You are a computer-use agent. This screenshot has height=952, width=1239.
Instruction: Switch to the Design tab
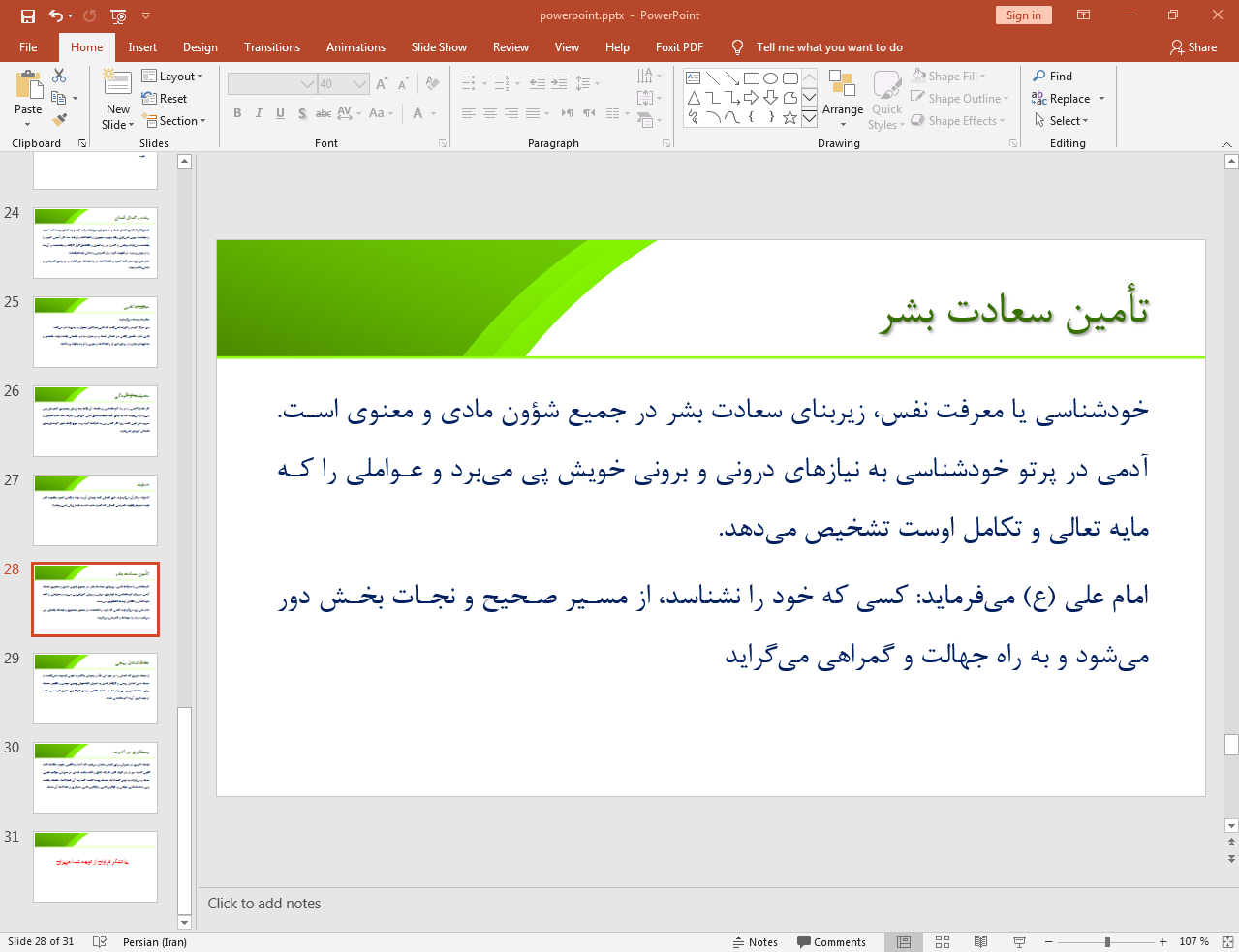tap(201, 47)
